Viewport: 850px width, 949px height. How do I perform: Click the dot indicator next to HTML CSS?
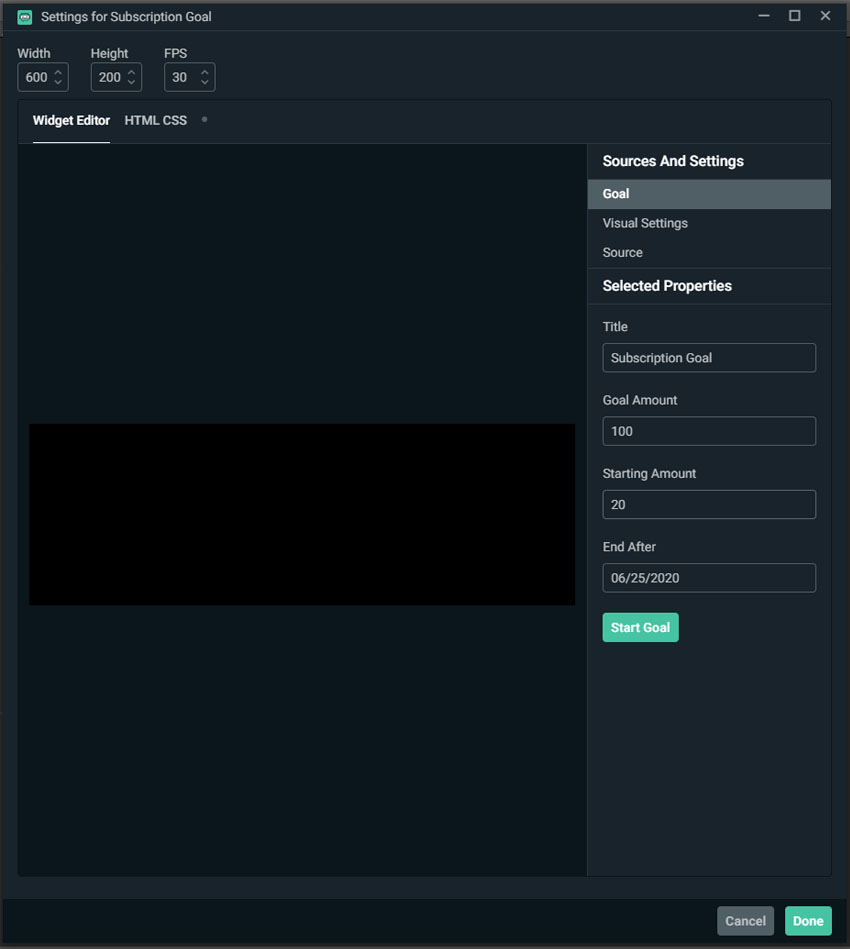pyautogui.click(x=205, y=120)
